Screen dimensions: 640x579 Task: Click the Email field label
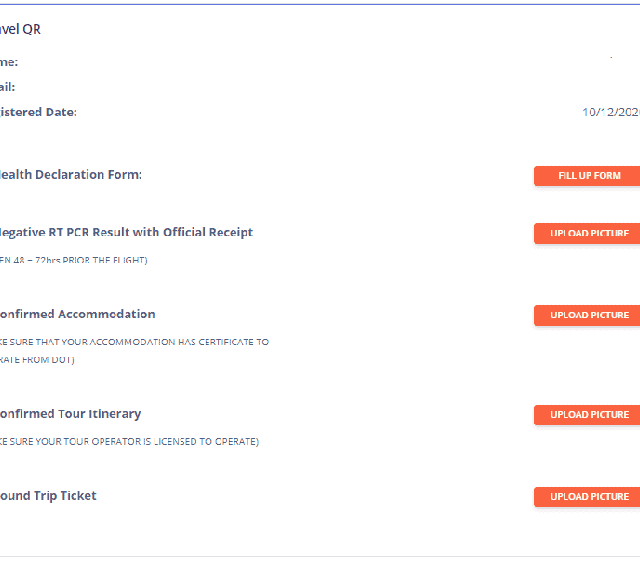click(8, 87)
